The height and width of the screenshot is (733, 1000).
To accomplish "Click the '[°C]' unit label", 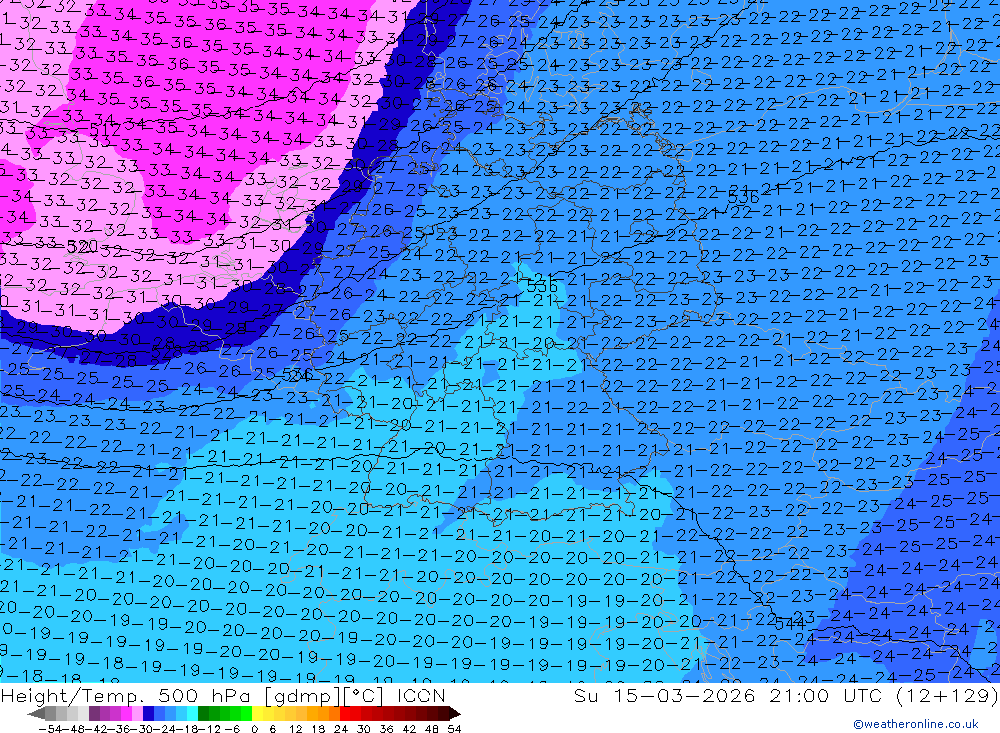I will tap(364, 695).
